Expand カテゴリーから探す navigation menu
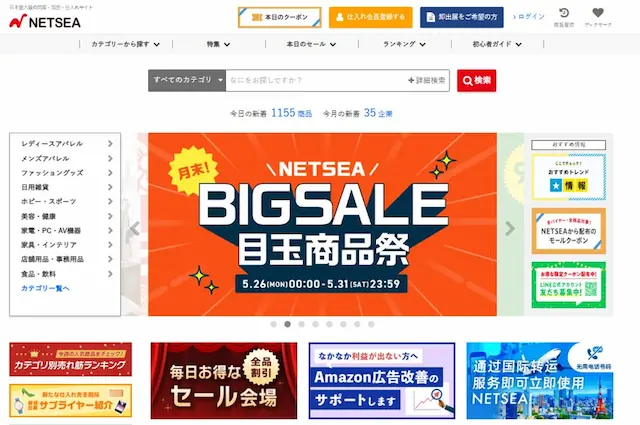640x425 pixels. pyautogui.click(x=126, y=44)
